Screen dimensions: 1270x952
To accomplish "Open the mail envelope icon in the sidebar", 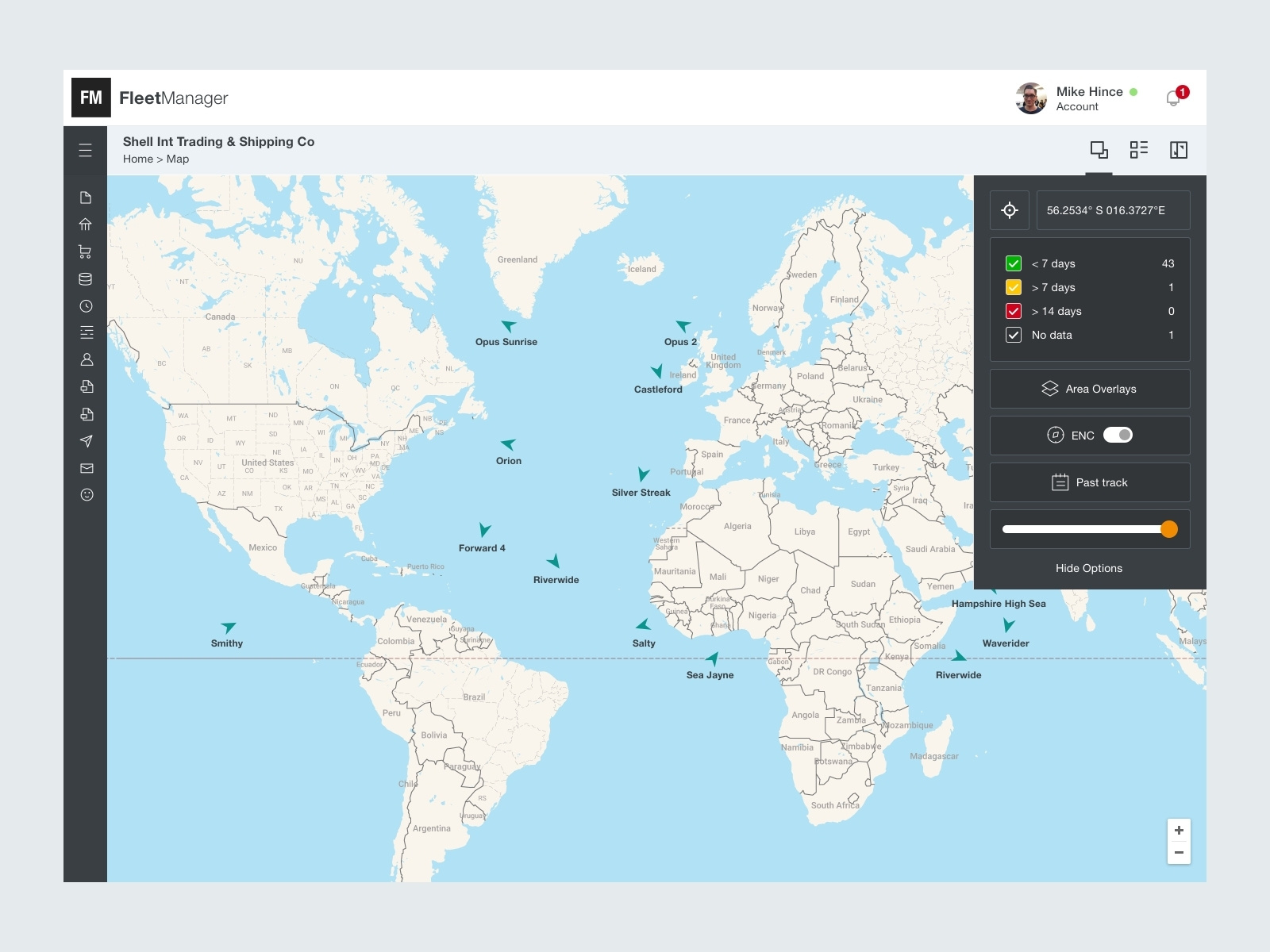I will tap(87, 467).
